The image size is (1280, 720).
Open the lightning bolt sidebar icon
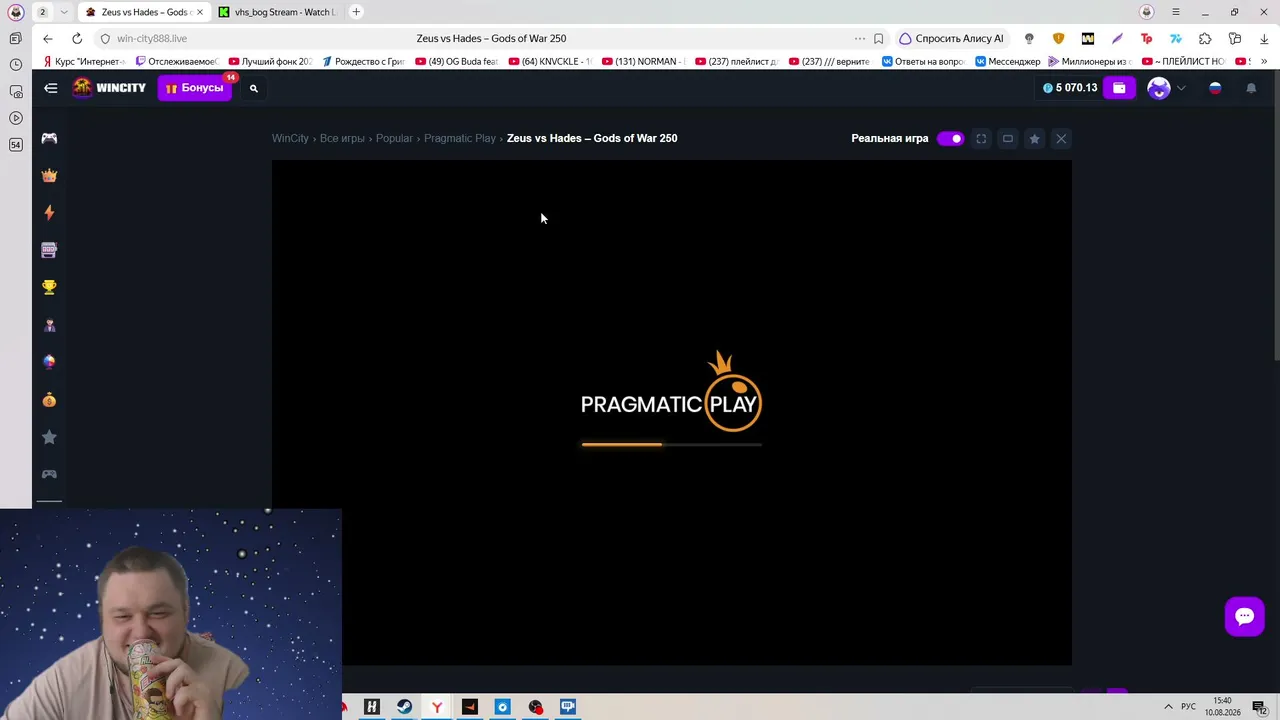pos(49,212)
